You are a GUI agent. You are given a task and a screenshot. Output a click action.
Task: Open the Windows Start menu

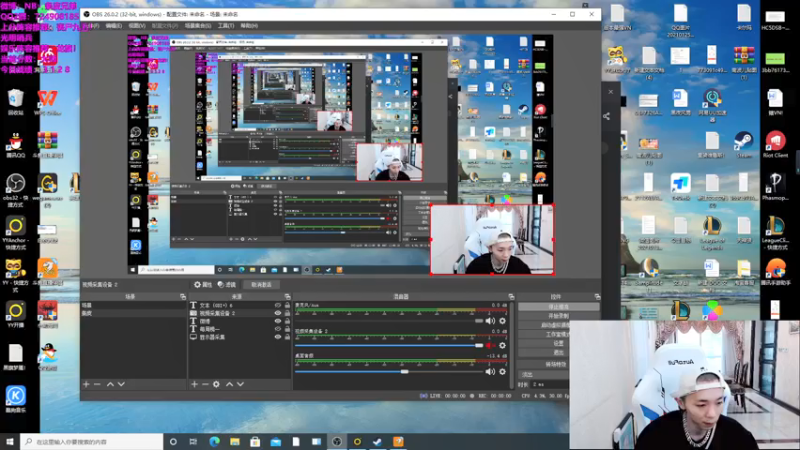click(x=10, y=442)
